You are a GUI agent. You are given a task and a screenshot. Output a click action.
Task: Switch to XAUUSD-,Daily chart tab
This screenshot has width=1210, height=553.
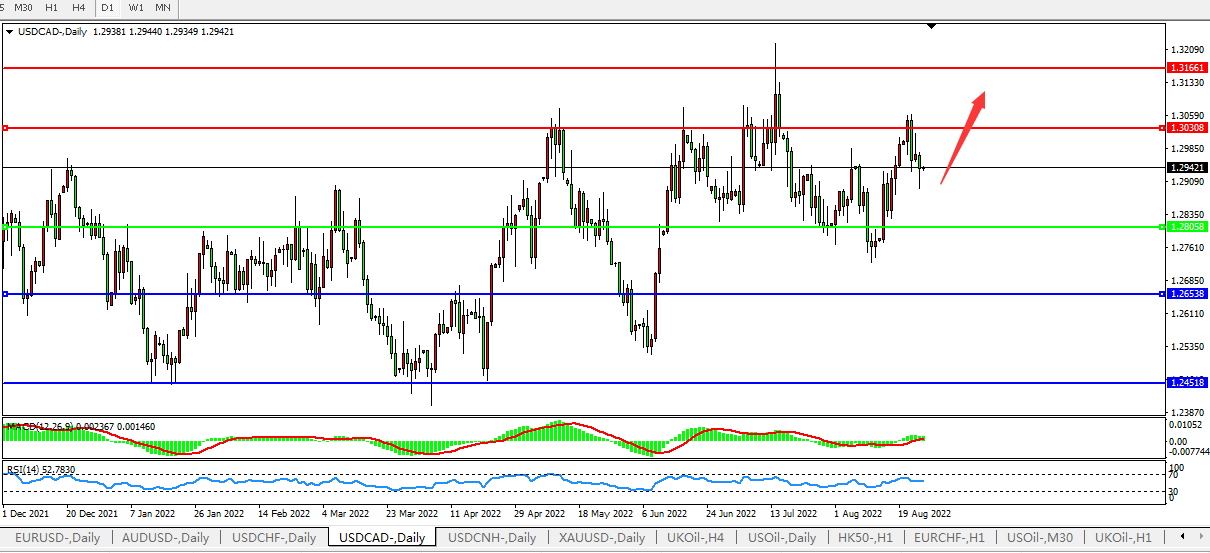pyautogui.click(x=601, y=538)
